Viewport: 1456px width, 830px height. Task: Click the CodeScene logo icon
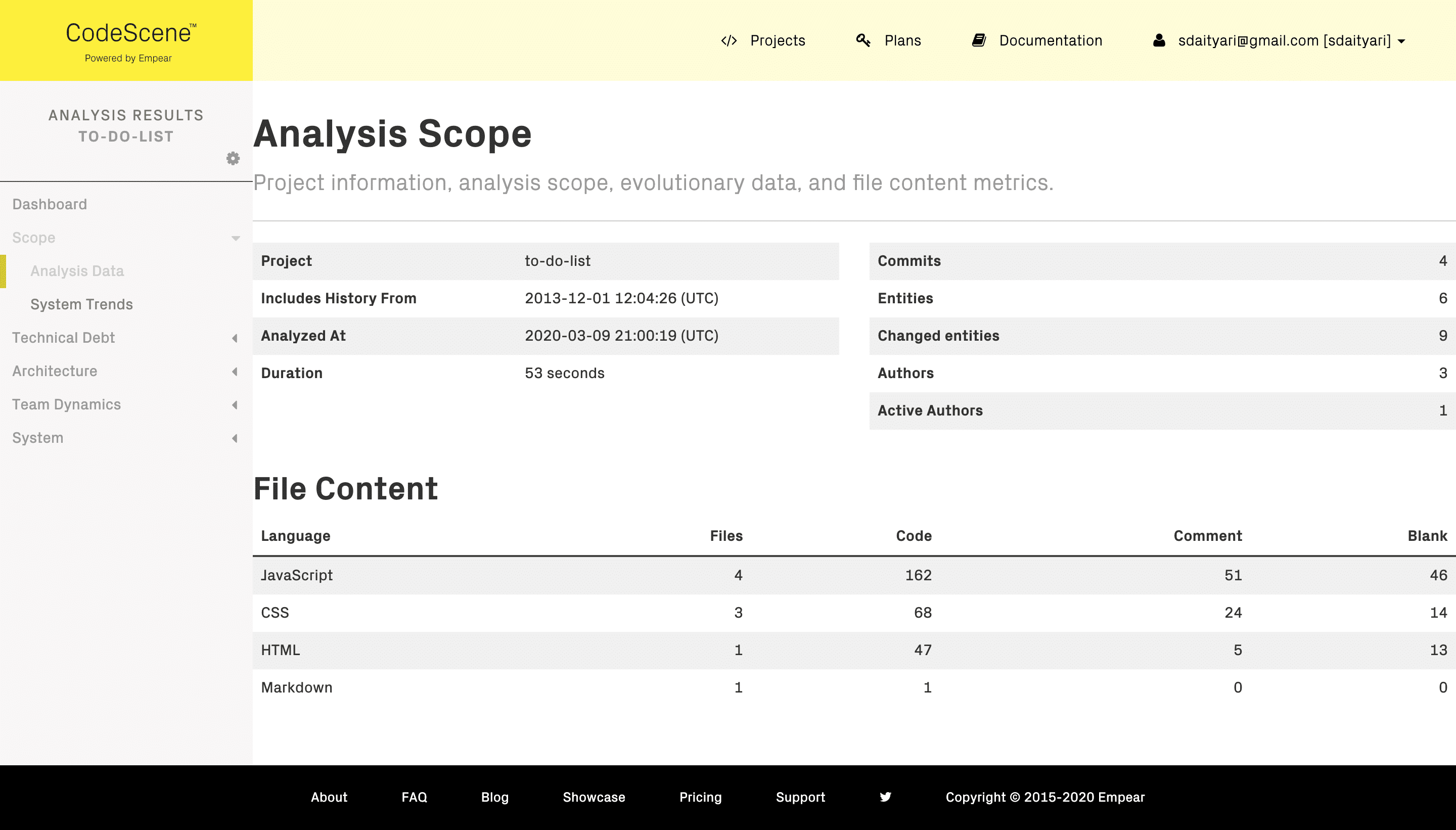click(x=126, y=40)
